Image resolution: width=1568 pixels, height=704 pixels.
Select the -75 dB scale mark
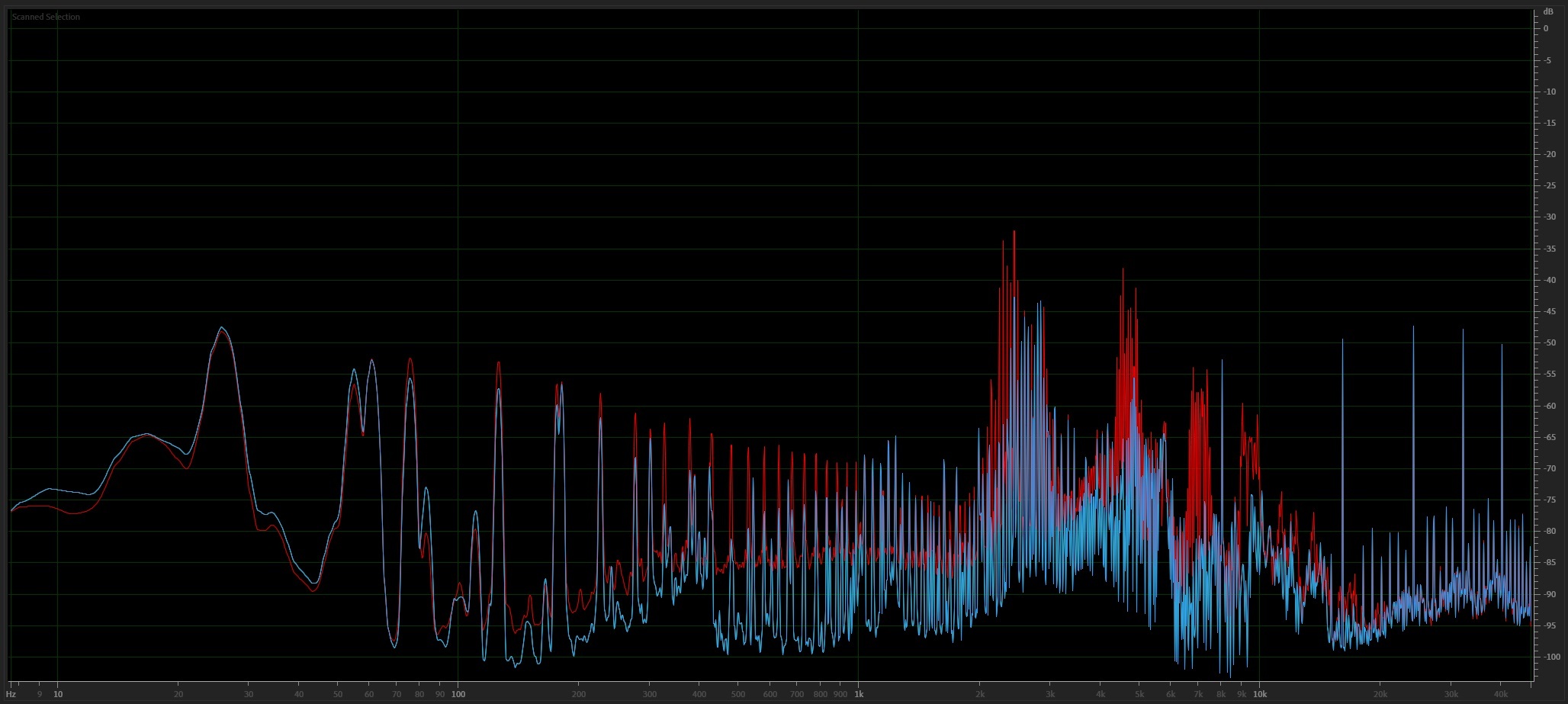pyautogui.click(x=1550, y=500)
